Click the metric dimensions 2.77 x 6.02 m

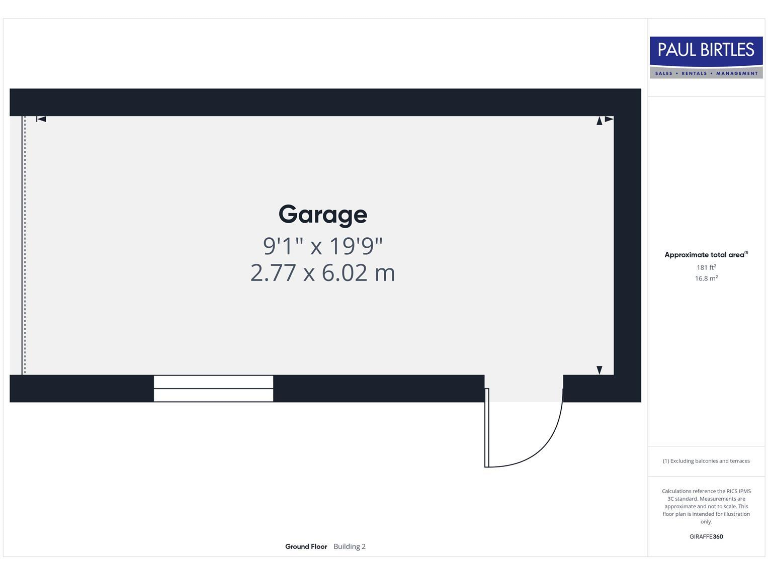point(322,272)
